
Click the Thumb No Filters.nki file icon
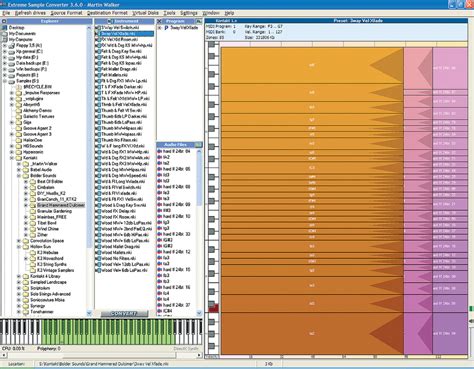coord(98,140)
